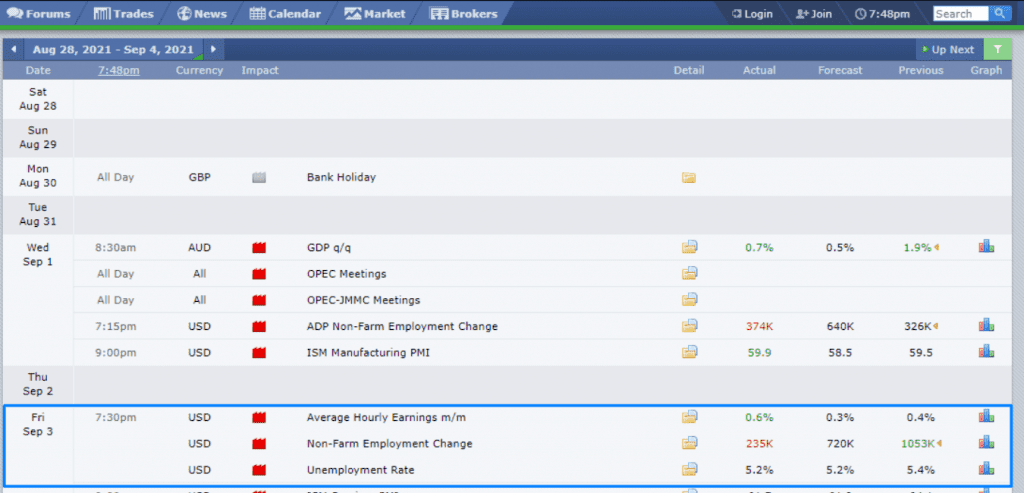
Task: Open detail folder for GDP q/q
Action: 689,248
